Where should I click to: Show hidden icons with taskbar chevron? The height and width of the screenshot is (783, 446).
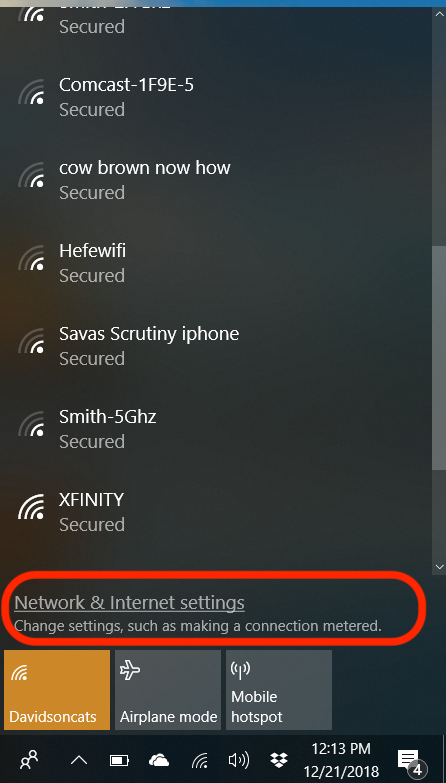(79, 761)
